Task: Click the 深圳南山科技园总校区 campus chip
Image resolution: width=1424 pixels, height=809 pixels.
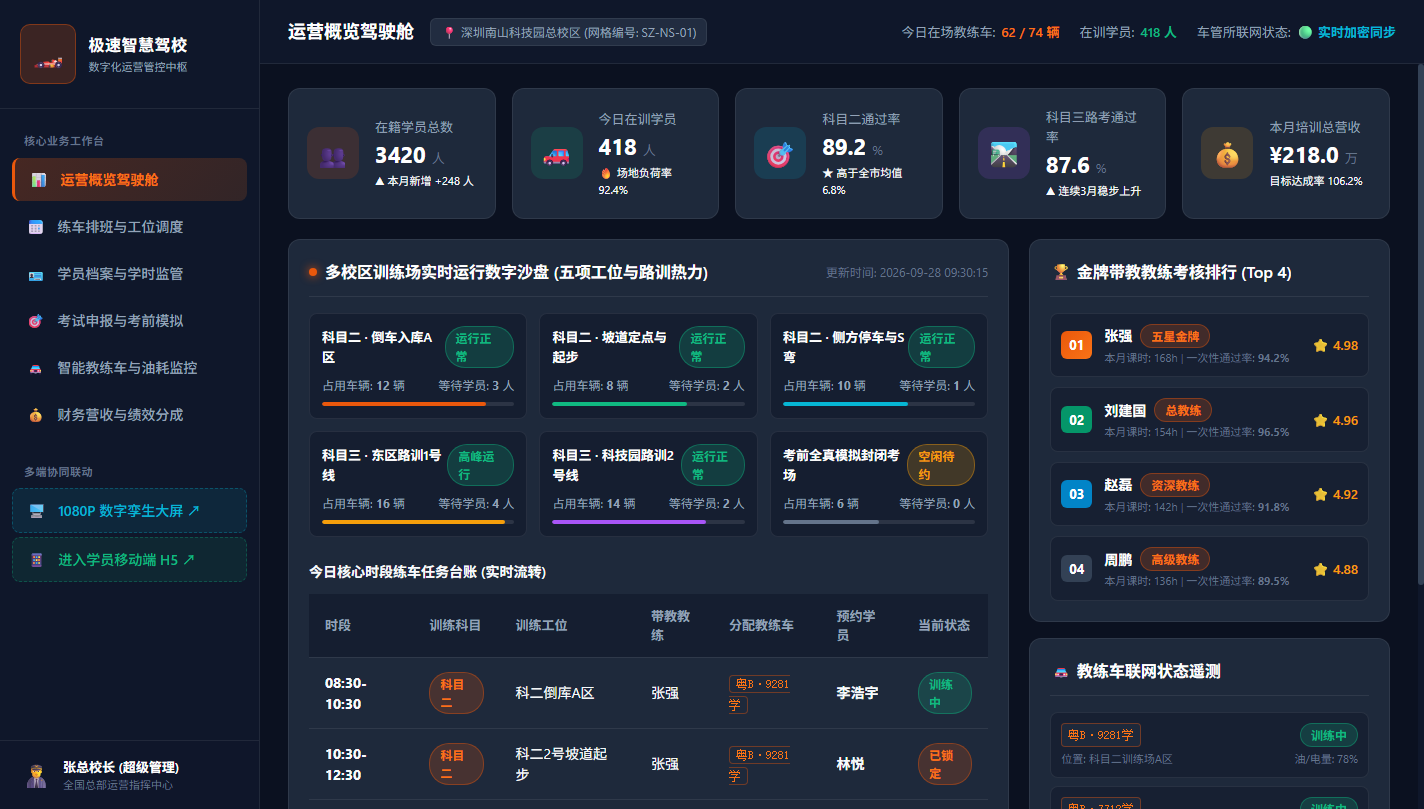Action: click(568, 32)
